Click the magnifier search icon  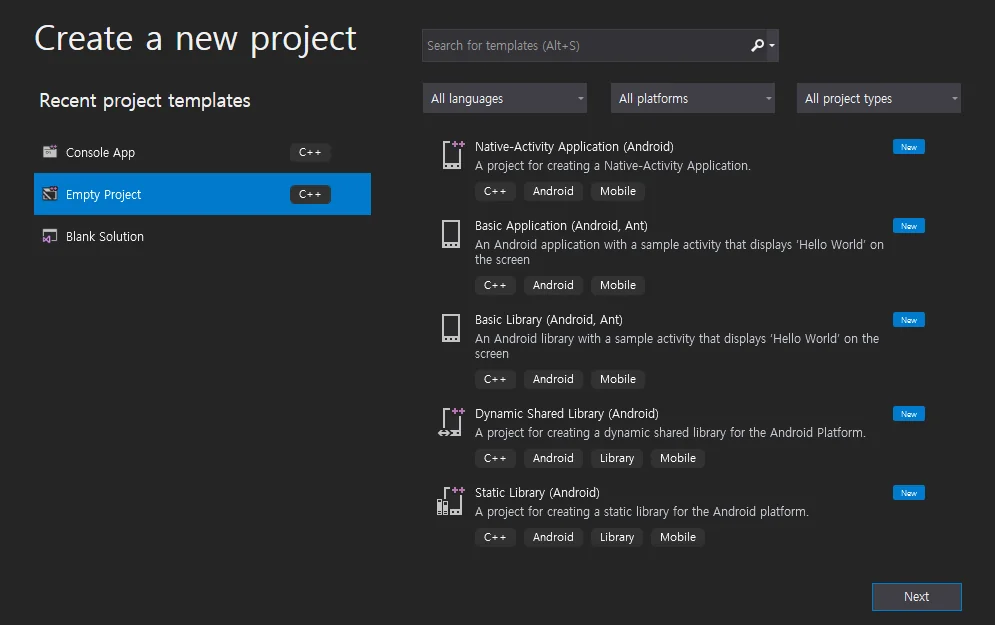pos(757,45)
